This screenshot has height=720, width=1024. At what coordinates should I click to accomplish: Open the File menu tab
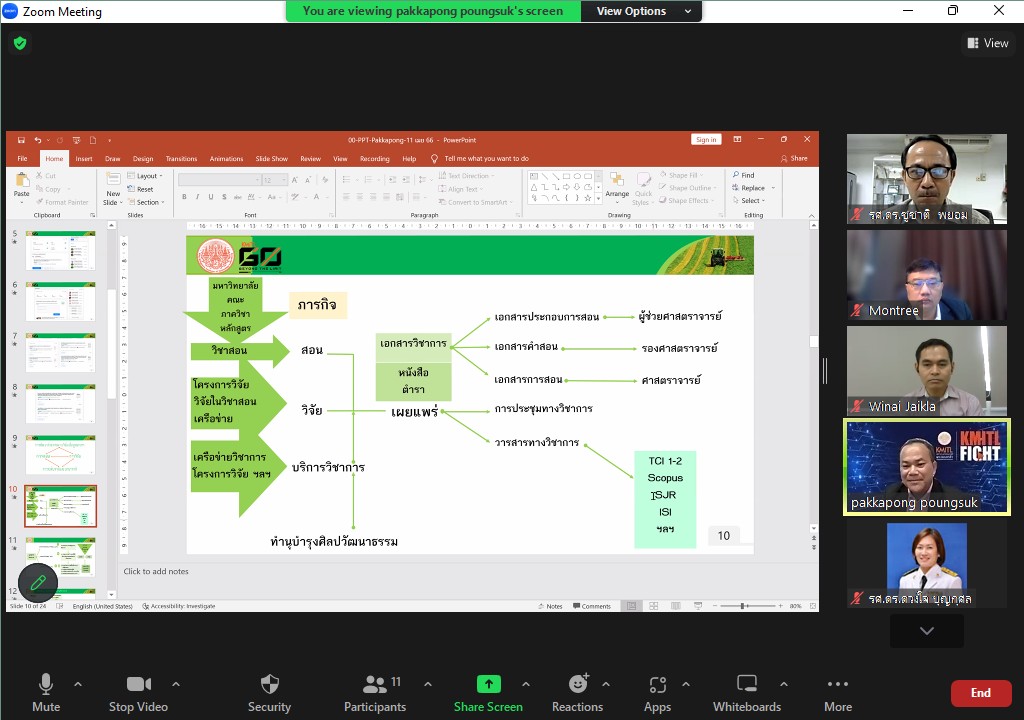point(22,159)
